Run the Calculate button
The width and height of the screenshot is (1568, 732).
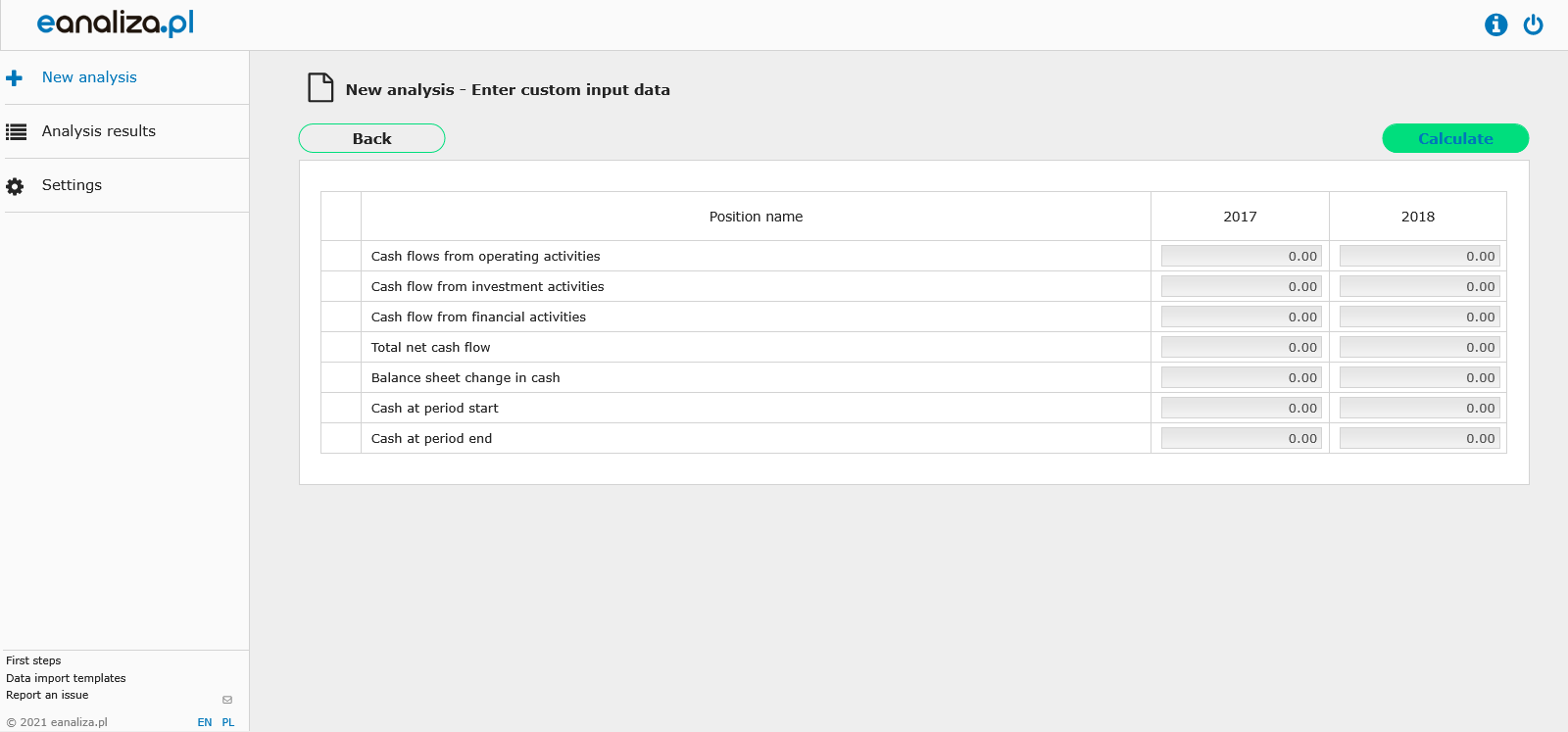pyautogui.click(x=1455, y=138)
